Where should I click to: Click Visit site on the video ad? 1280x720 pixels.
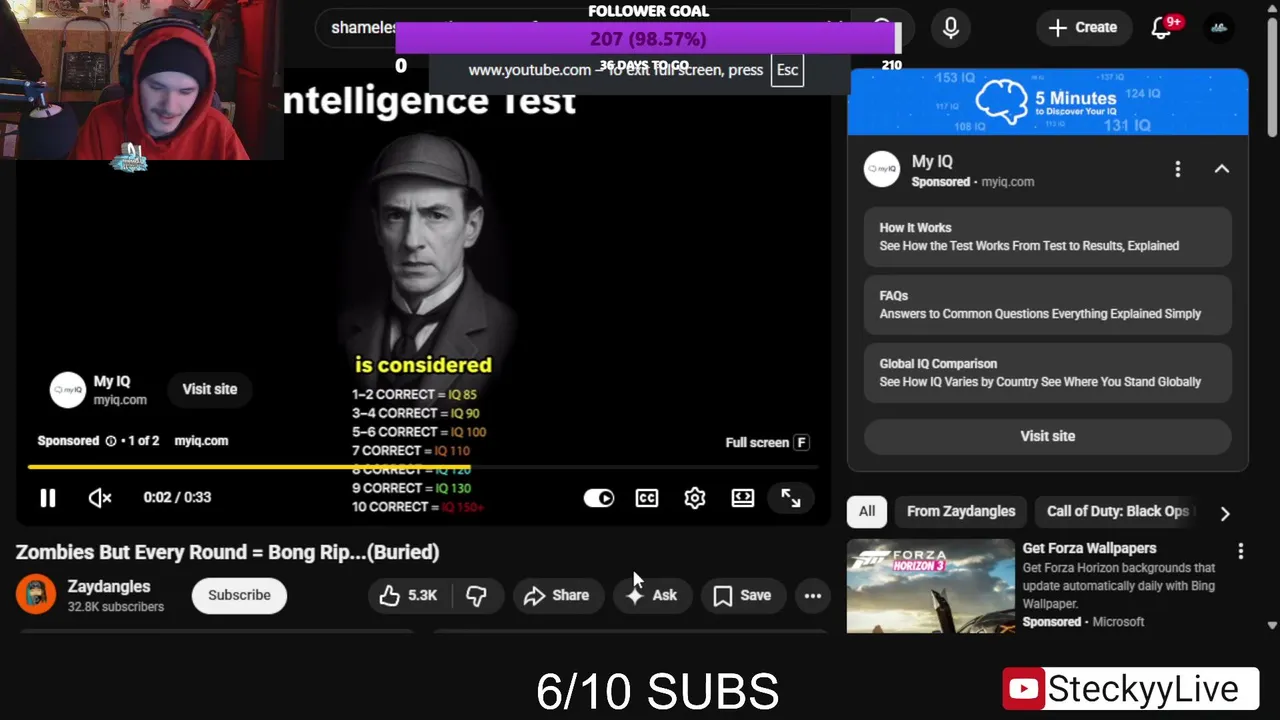(x=210, y=389)
